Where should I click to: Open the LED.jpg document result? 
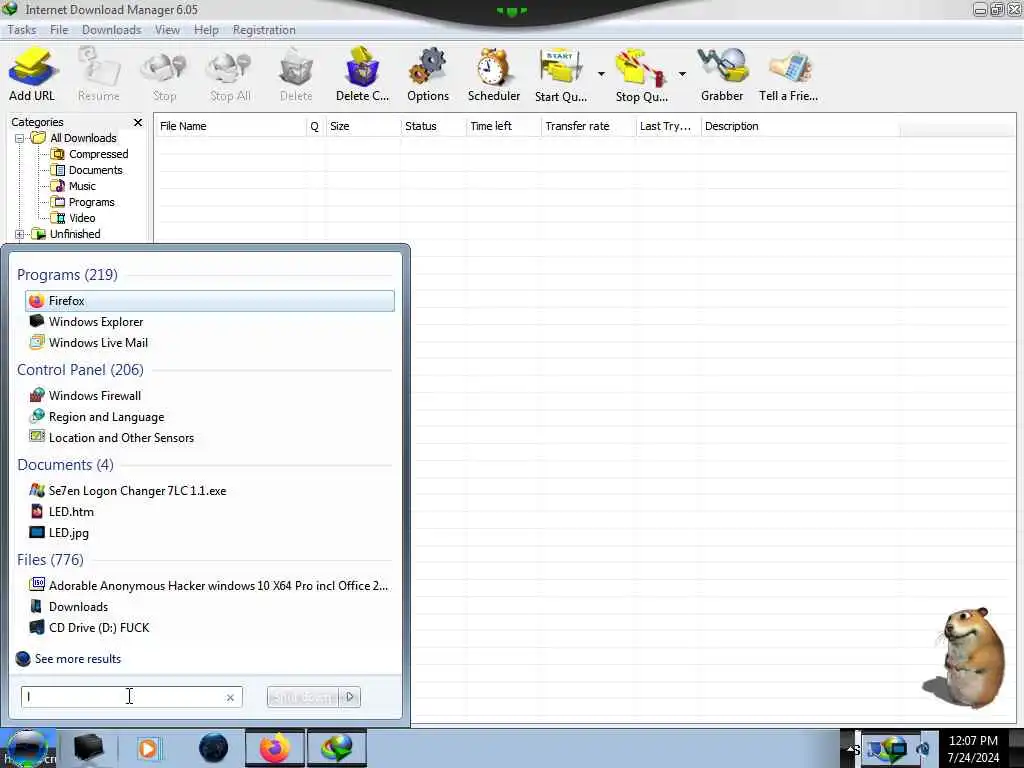210,532
